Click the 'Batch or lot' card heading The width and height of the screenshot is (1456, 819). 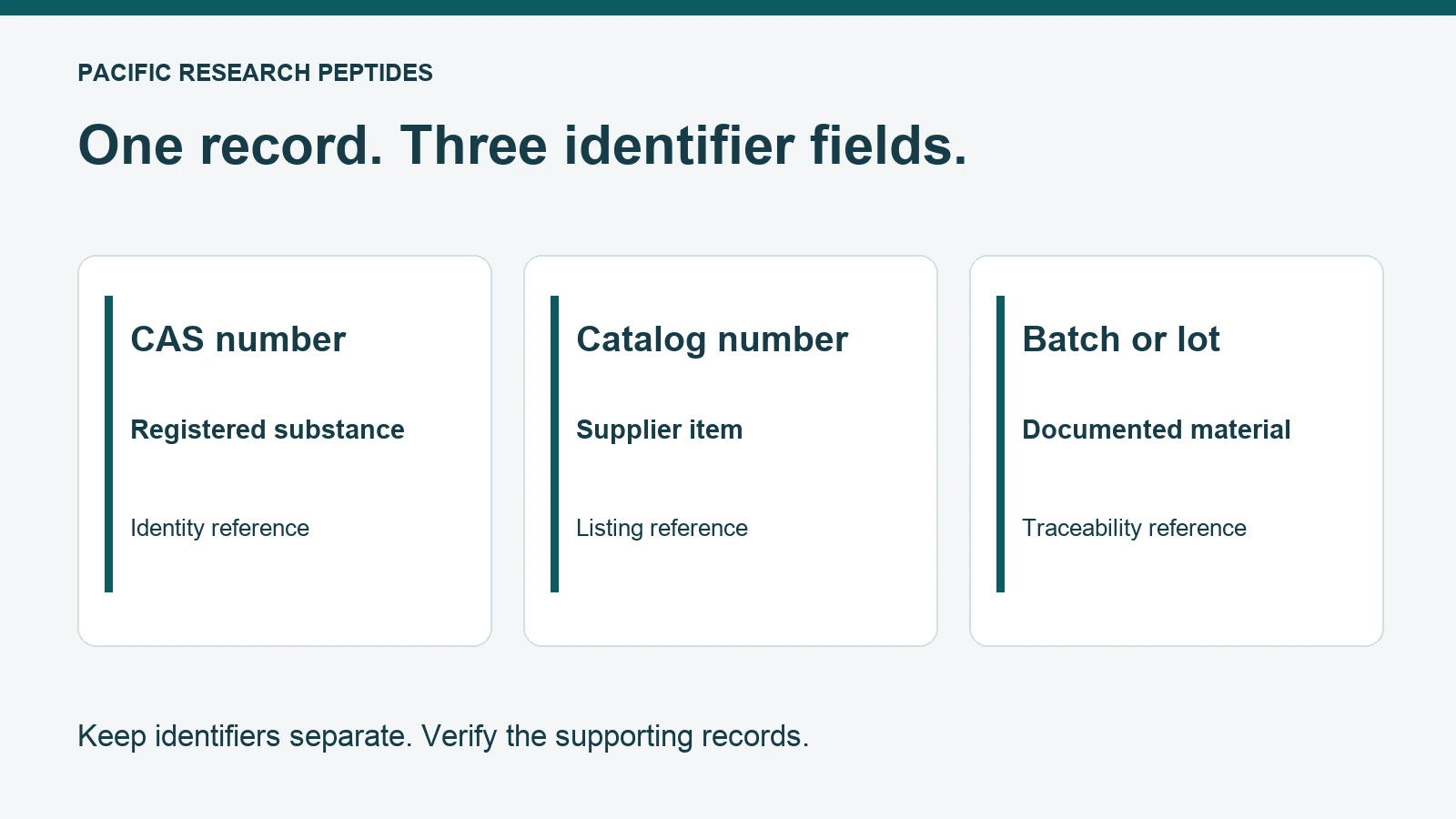[x=1121, y=339]
